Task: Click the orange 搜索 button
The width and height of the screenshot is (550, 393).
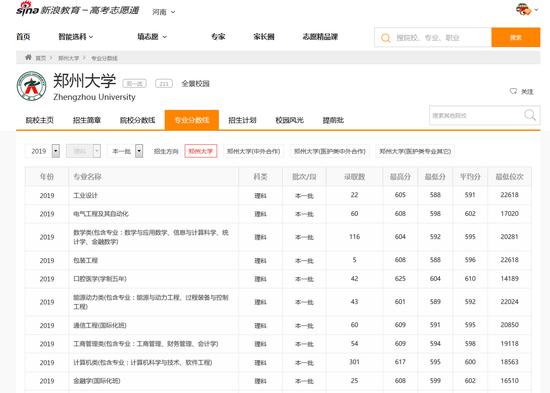Action: coord(516,37)
